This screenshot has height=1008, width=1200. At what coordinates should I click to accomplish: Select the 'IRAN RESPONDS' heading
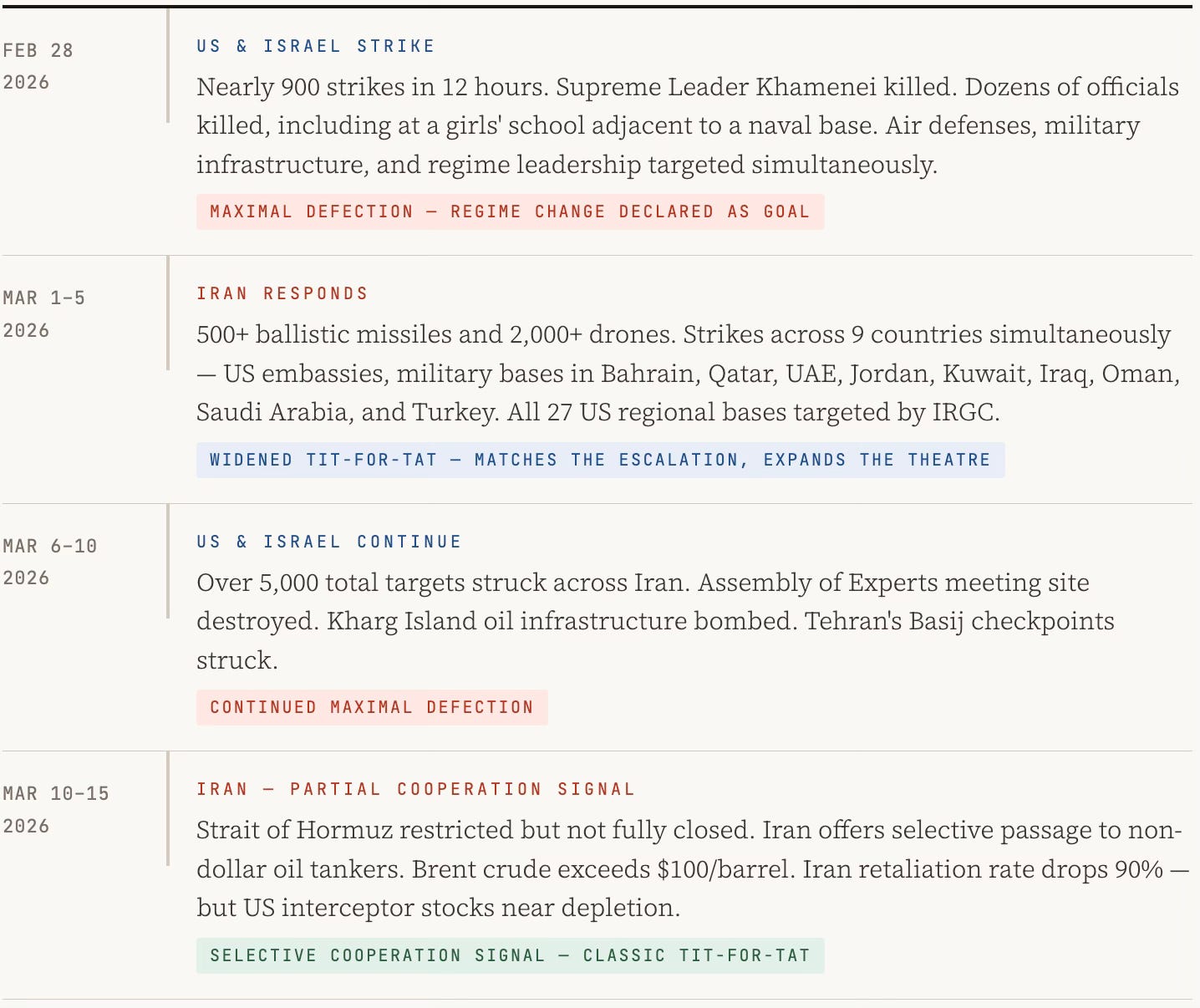(x=282, y=293)
